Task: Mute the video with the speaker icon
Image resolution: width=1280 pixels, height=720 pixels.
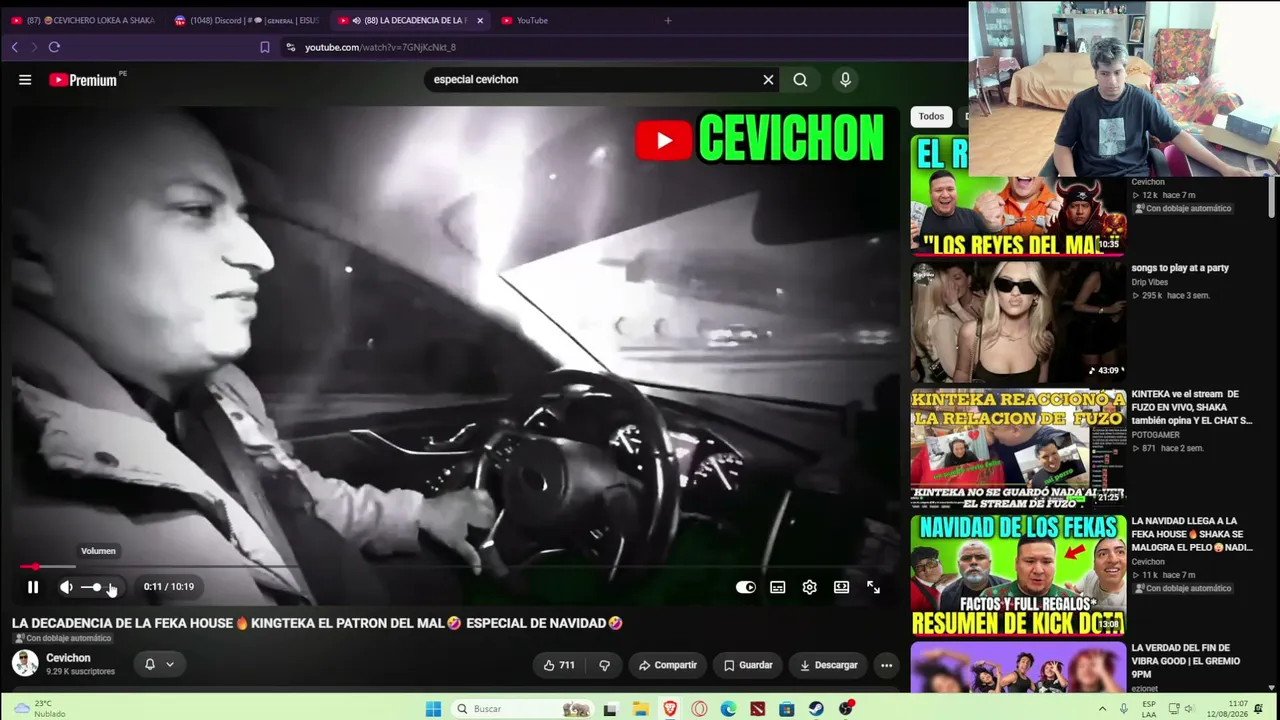Action: click(66, 587)
